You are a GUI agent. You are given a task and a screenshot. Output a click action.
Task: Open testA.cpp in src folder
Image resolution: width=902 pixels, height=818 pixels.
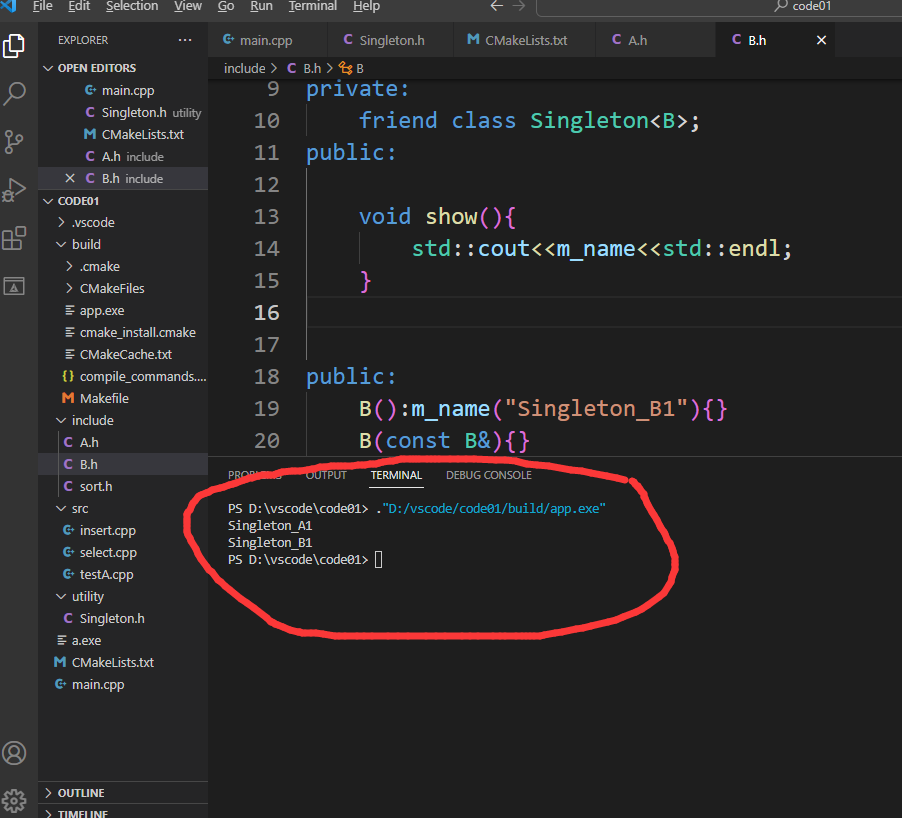(123, 575)
